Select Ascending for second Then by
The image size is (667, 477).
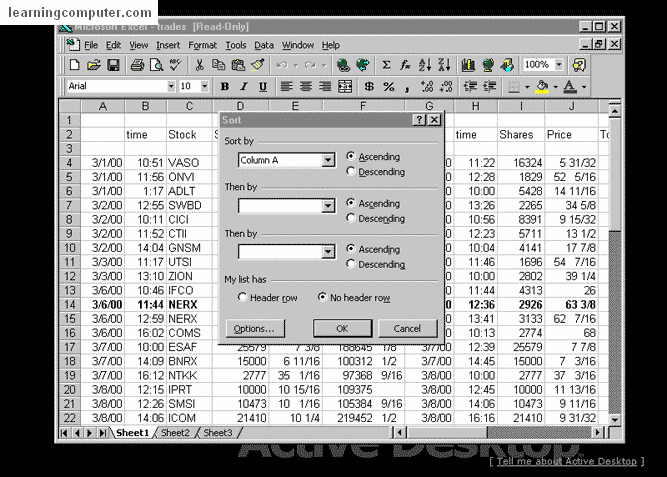point(351,248)
